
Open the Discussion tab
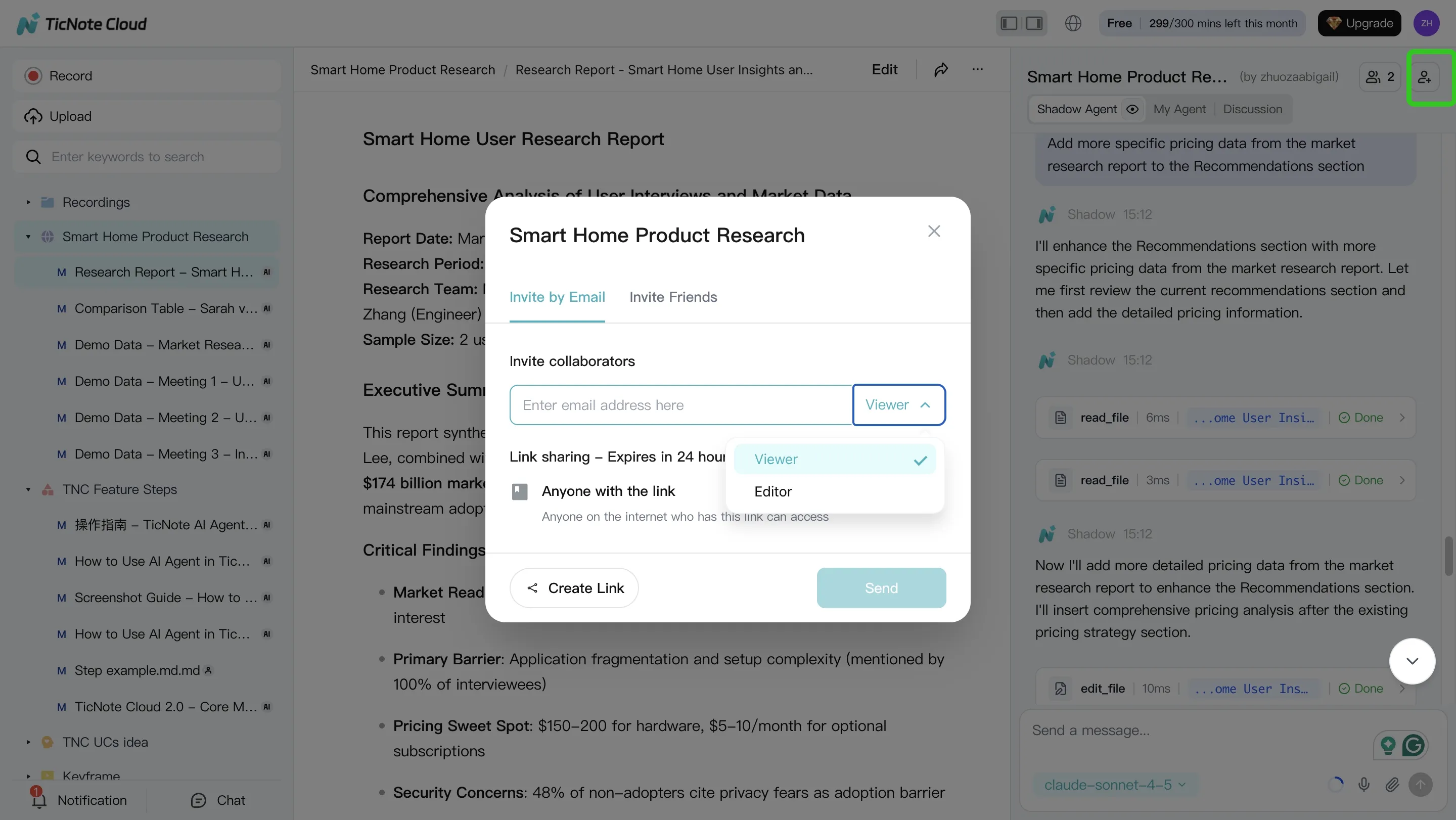pos(1253,109)
